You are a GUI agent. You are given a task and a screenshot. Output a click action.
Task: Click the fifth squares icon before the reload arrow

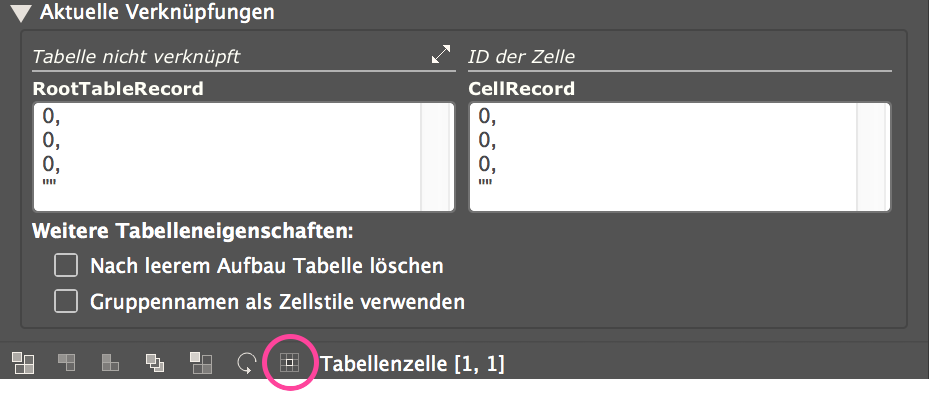pyautogui.click(x=201, y=363)
